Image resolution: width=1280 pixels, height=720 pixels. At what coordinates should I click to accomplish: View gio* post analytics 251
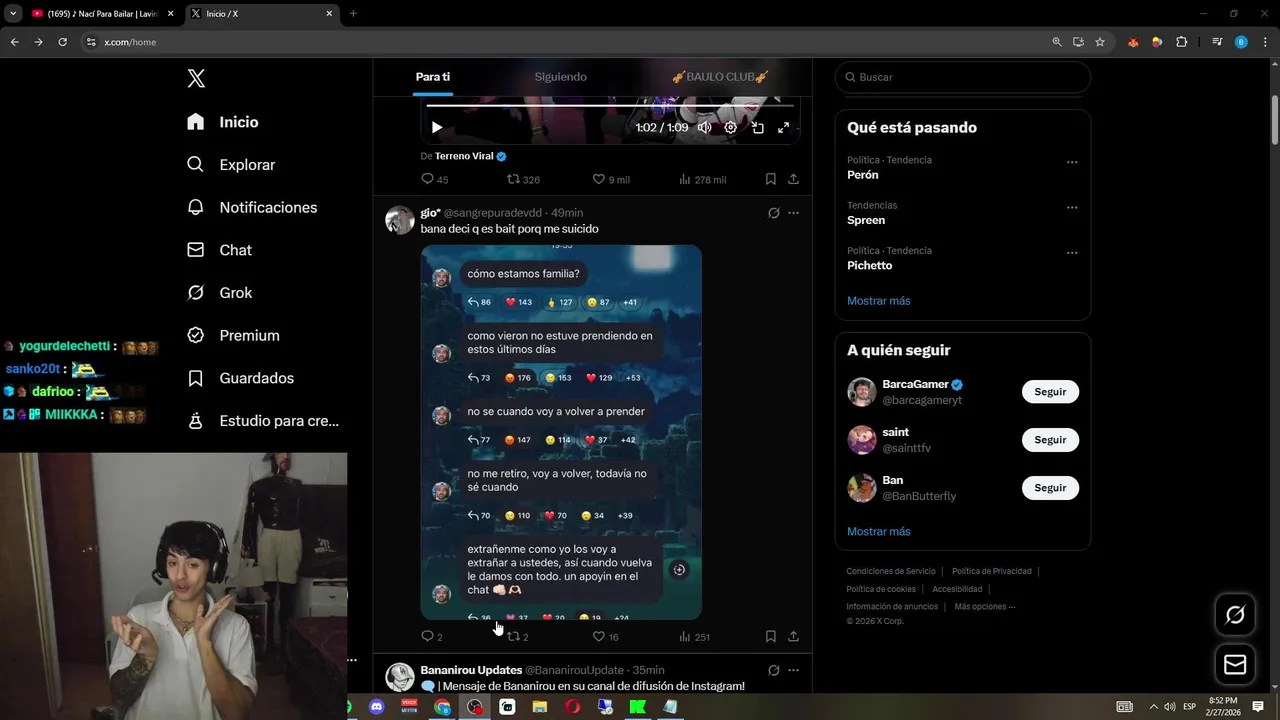pos(694,636)
